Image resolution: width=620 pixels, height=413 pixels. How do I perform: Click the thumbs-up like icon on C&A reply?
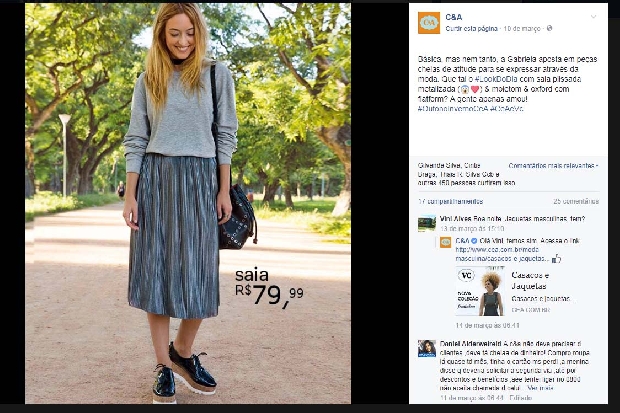(556, 259)
